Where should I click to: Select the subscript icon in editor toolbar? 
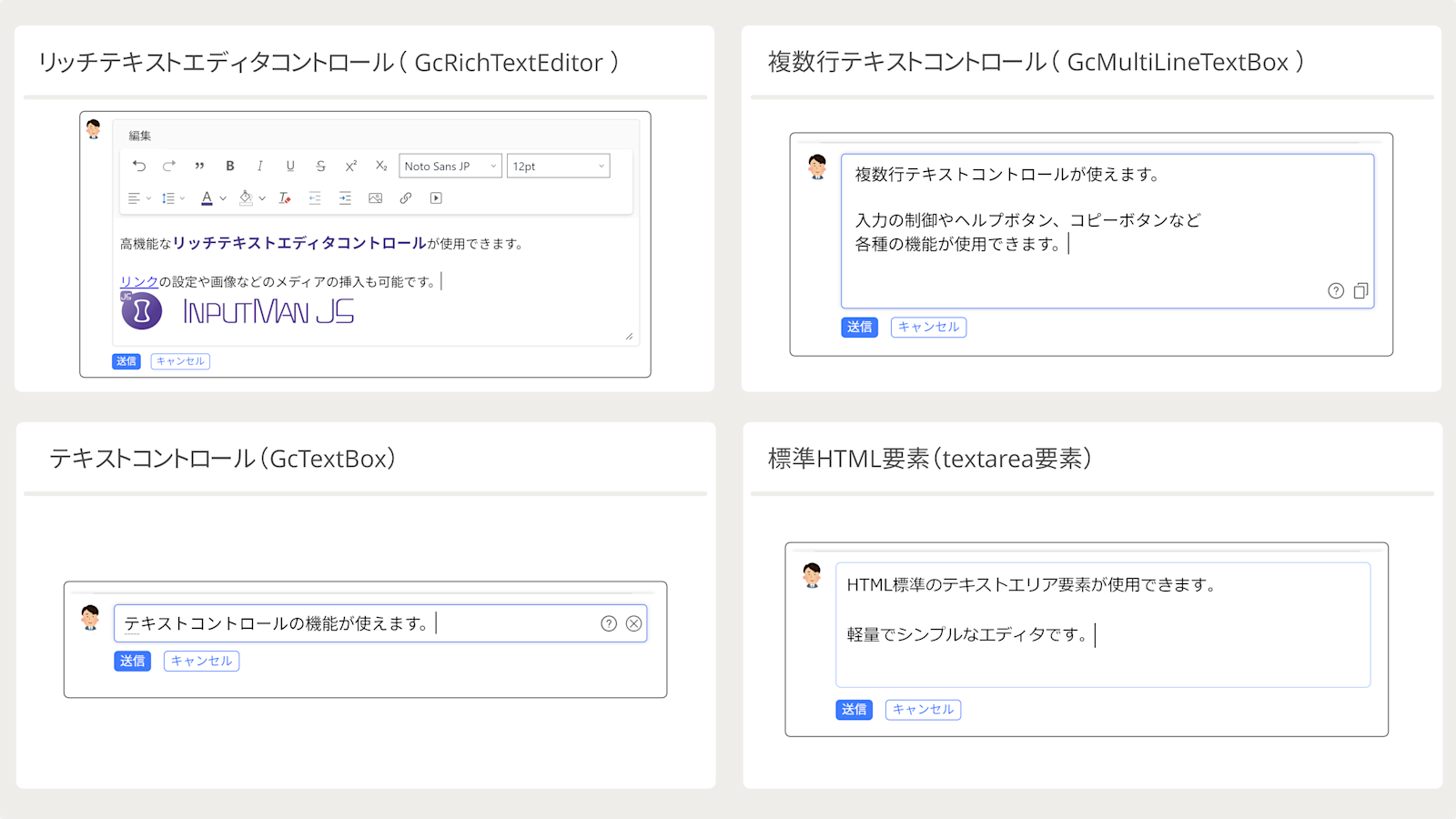(x=381, y=166)
